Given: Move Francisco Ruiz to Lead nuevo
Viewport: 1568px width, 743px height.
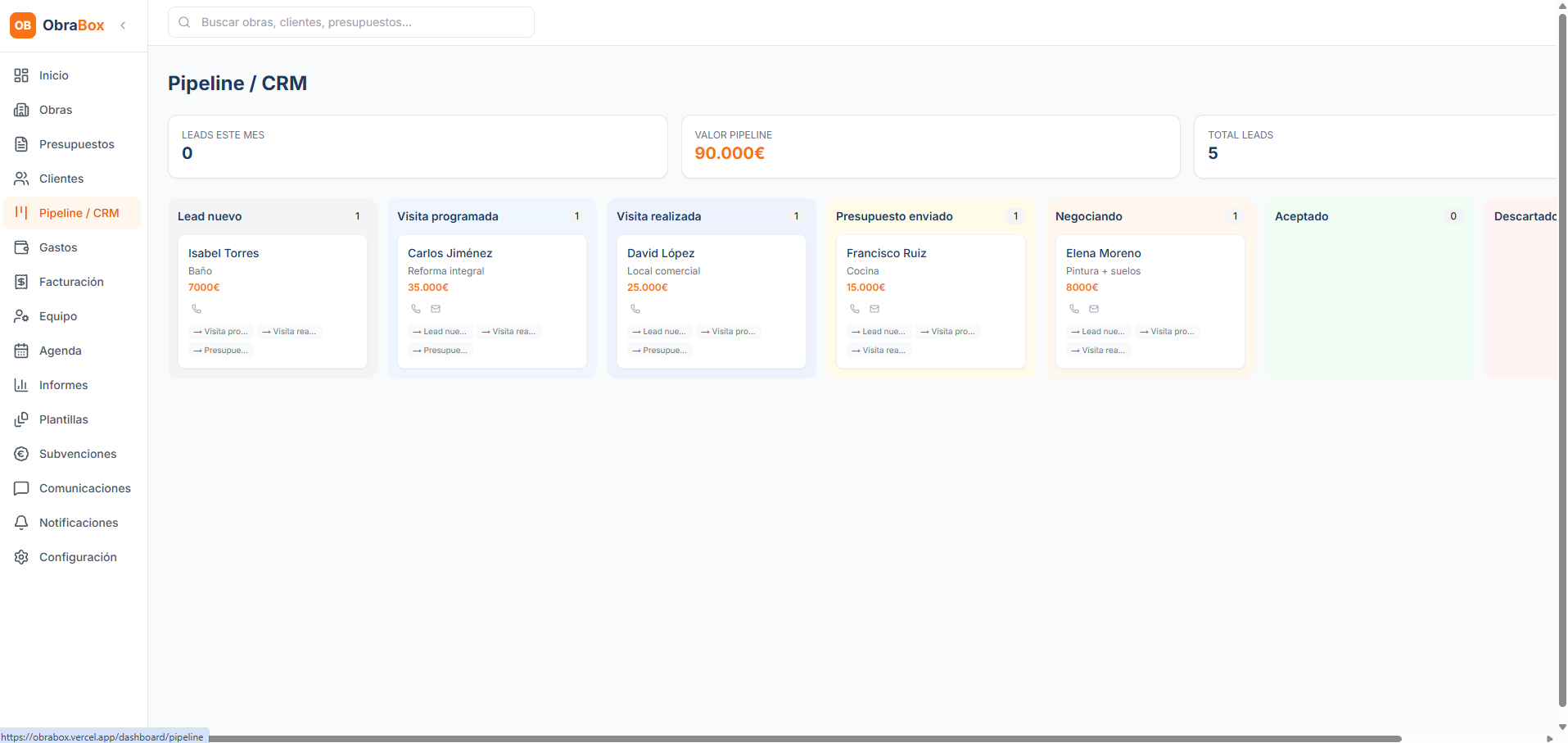Looking at the screenshot, I should (879, 332).
